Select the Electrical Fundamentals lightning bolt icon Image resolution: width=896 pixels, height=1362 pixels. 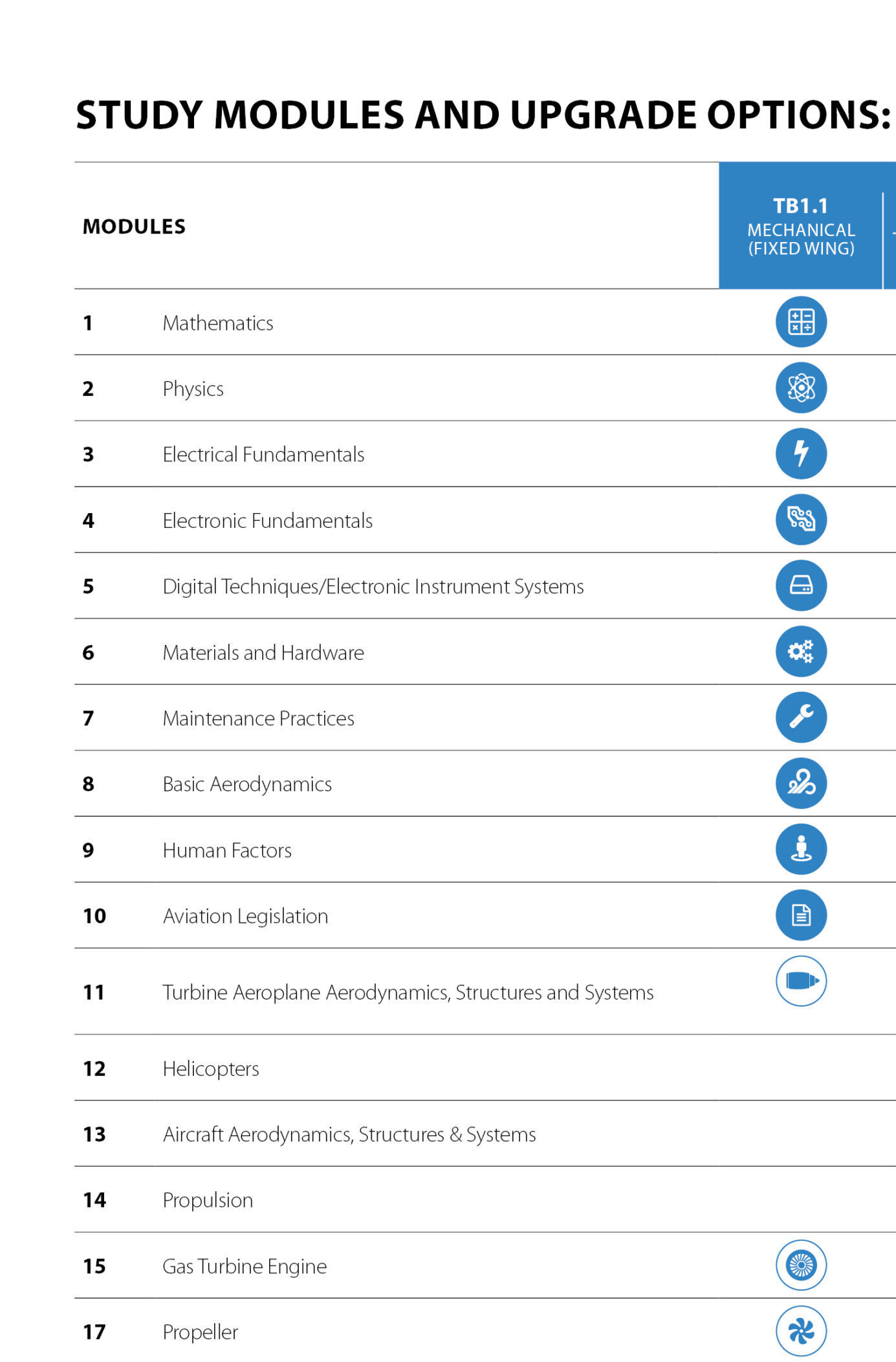coord(801,454)
